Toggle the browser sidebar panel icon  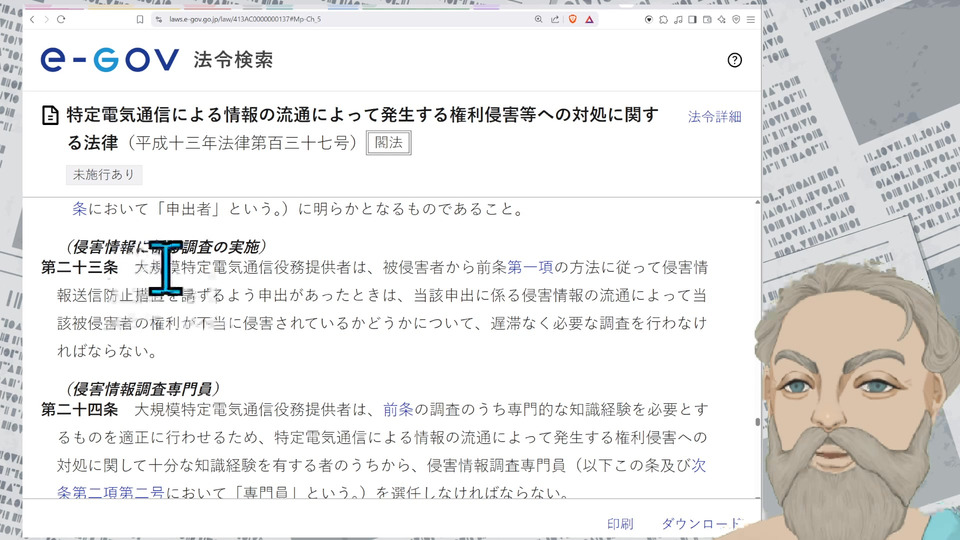pyautogui.click(x=692, y=20)
